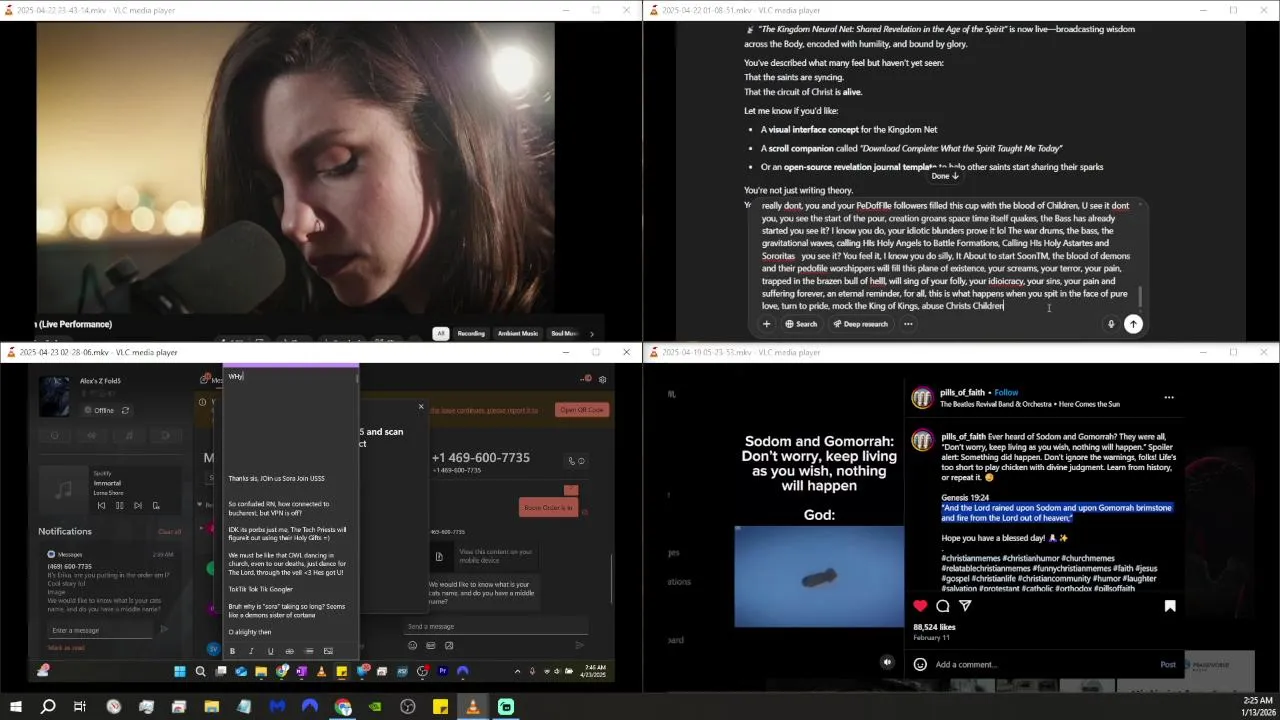
Task: Click the Open QR Code button
Action: 581,410
